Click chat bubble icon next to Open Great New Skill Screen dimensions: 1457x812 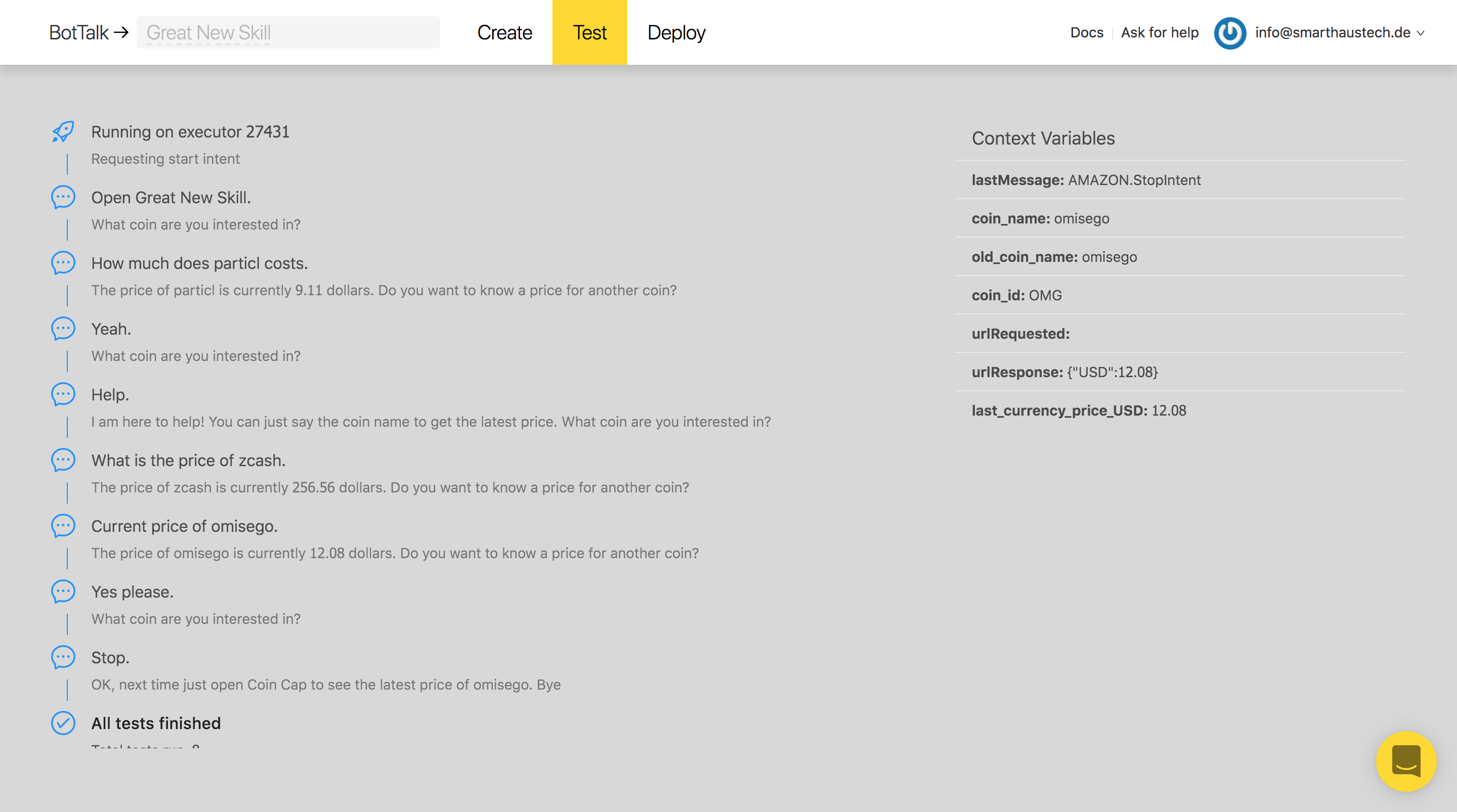pos(63,197)
